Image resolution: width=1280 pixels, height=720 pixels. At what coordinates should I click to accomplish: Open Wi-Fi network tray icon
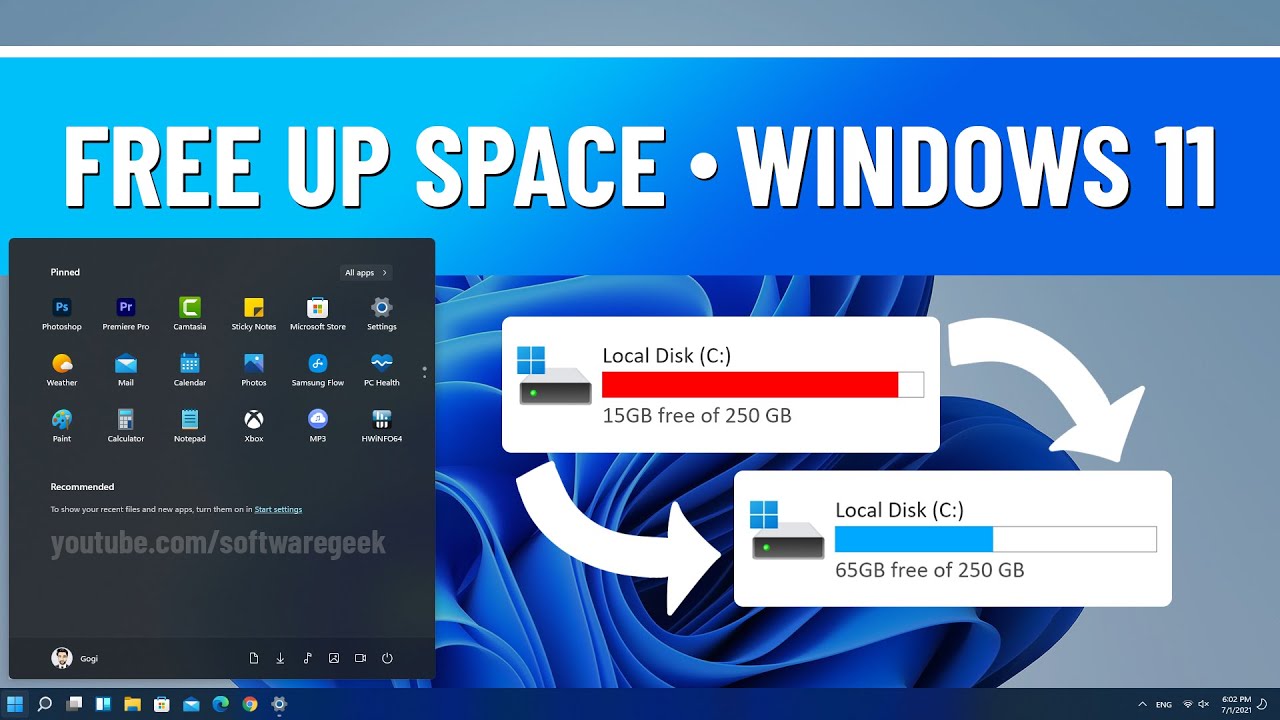pyautogui.click(x=1188, y=704)
